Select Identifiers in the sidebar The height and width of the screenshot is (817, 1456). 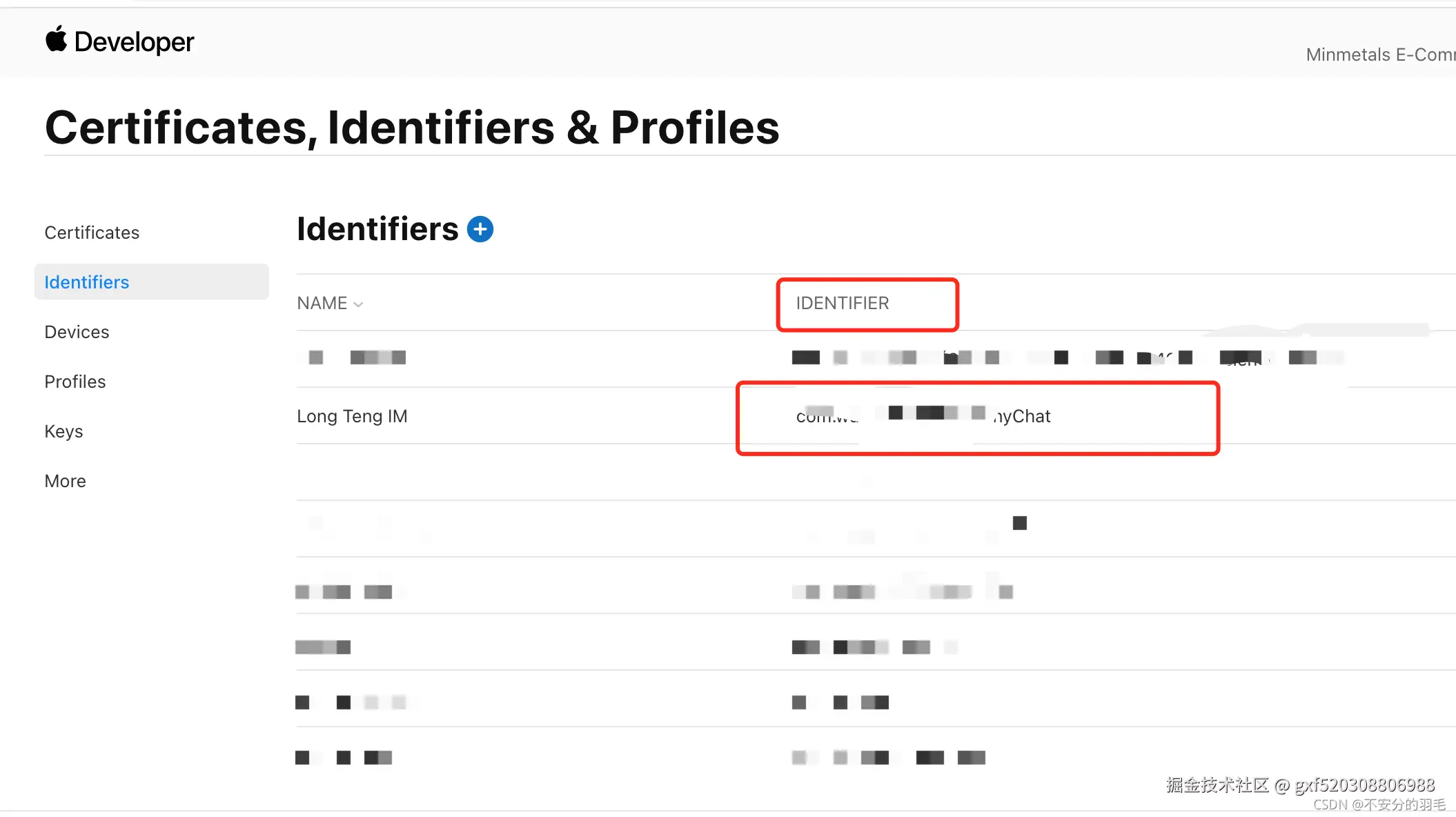pyautogui.click(x=87, y=282)
